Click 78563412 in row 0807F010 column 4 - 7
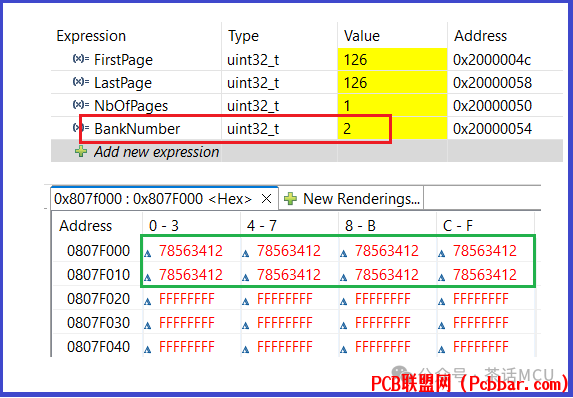The height and width of the screenshot is (398, 573). 289,275
